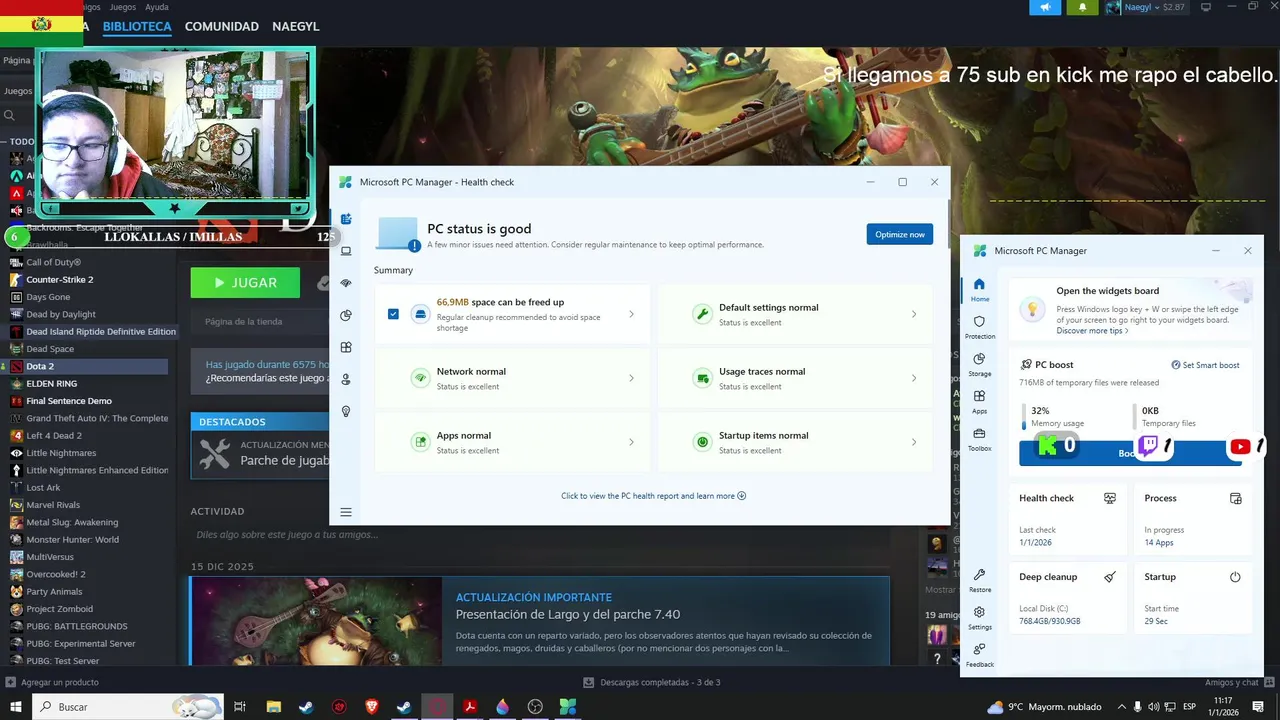Select computer icon in Health check sidebar
Screen dimensions: 1280x720
(346, 251)
